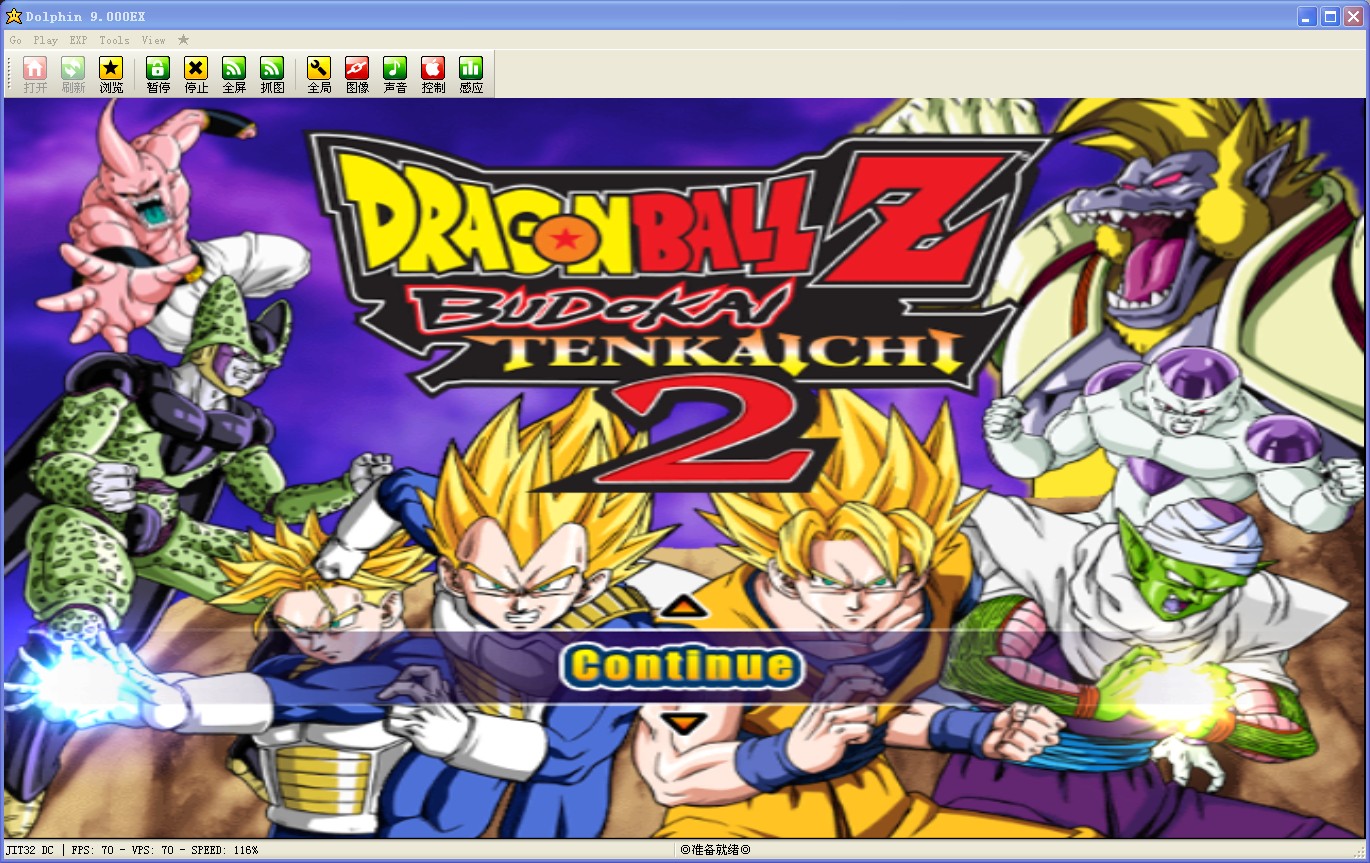Click the "JIT32 DC" status bar text
The height and width of the screenshot is (863, 1370).
pyautogui.click(x=30, y=850)
